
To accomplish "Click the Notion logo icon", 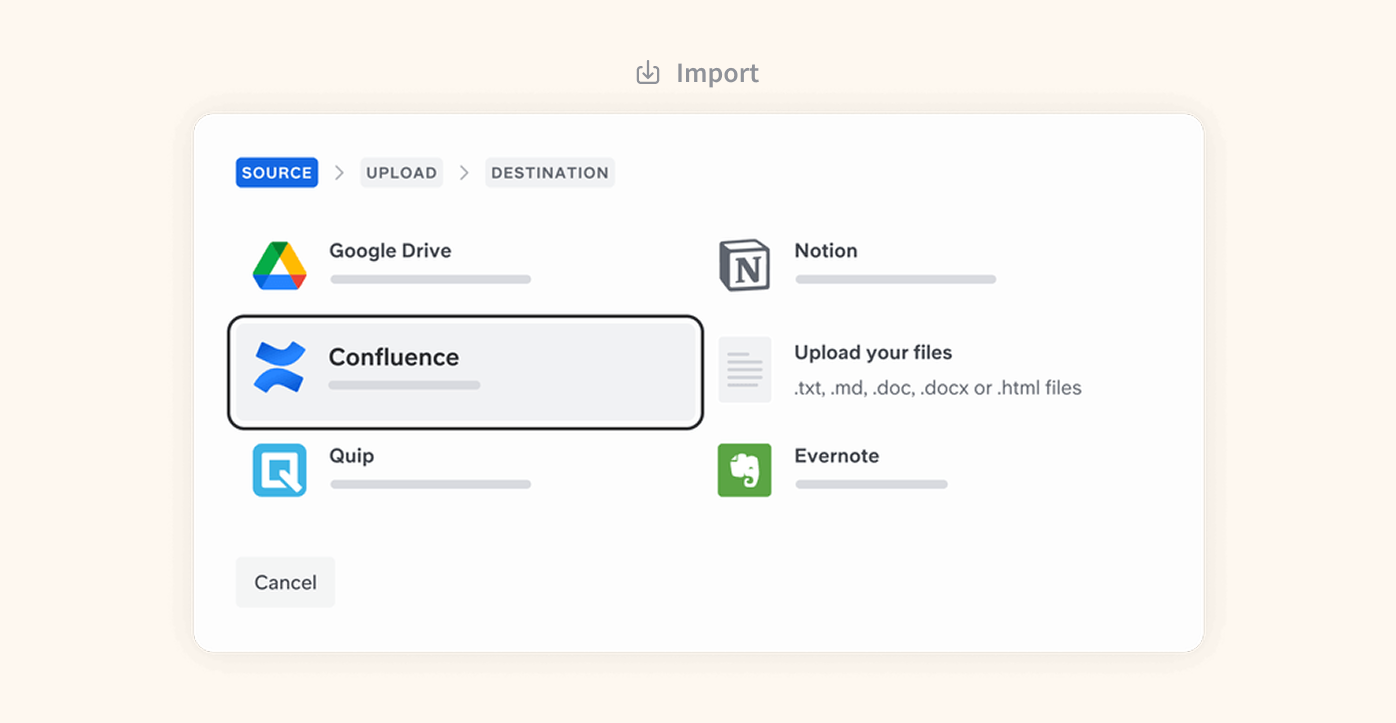I will tap(744, 266).
